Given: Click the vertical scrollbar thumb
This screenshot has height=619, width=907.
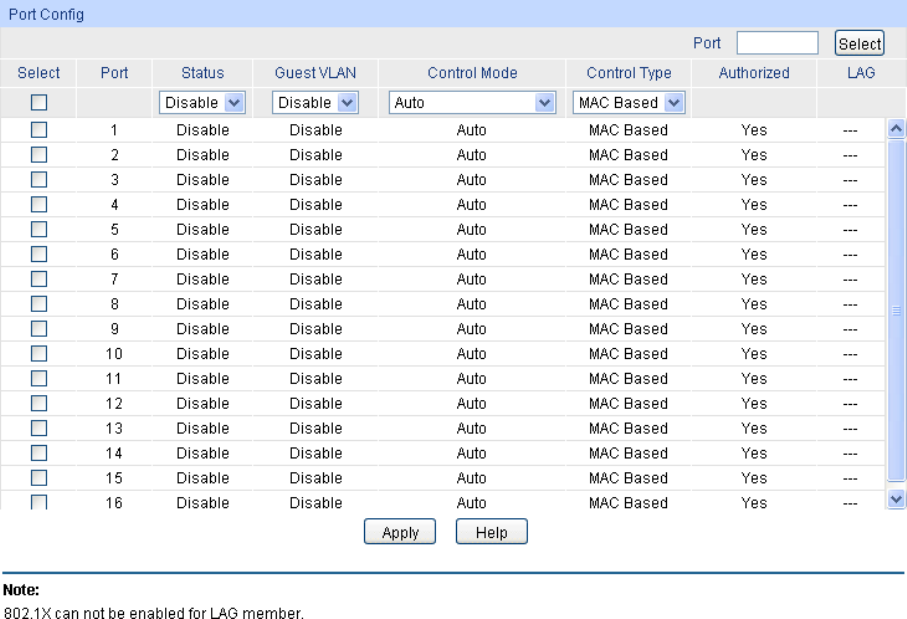Looking at the screenshot, I should (x=896, y=310).
